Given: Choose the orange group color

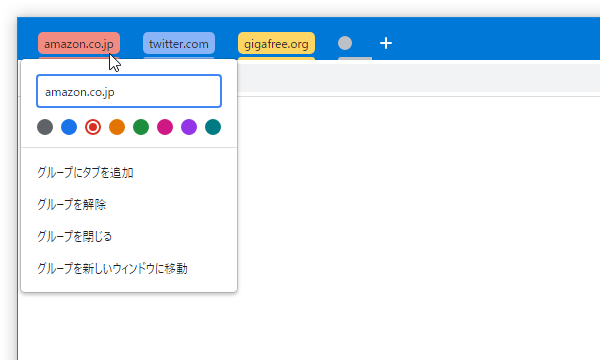Looking at the screenshot, I should pos(117,127).
